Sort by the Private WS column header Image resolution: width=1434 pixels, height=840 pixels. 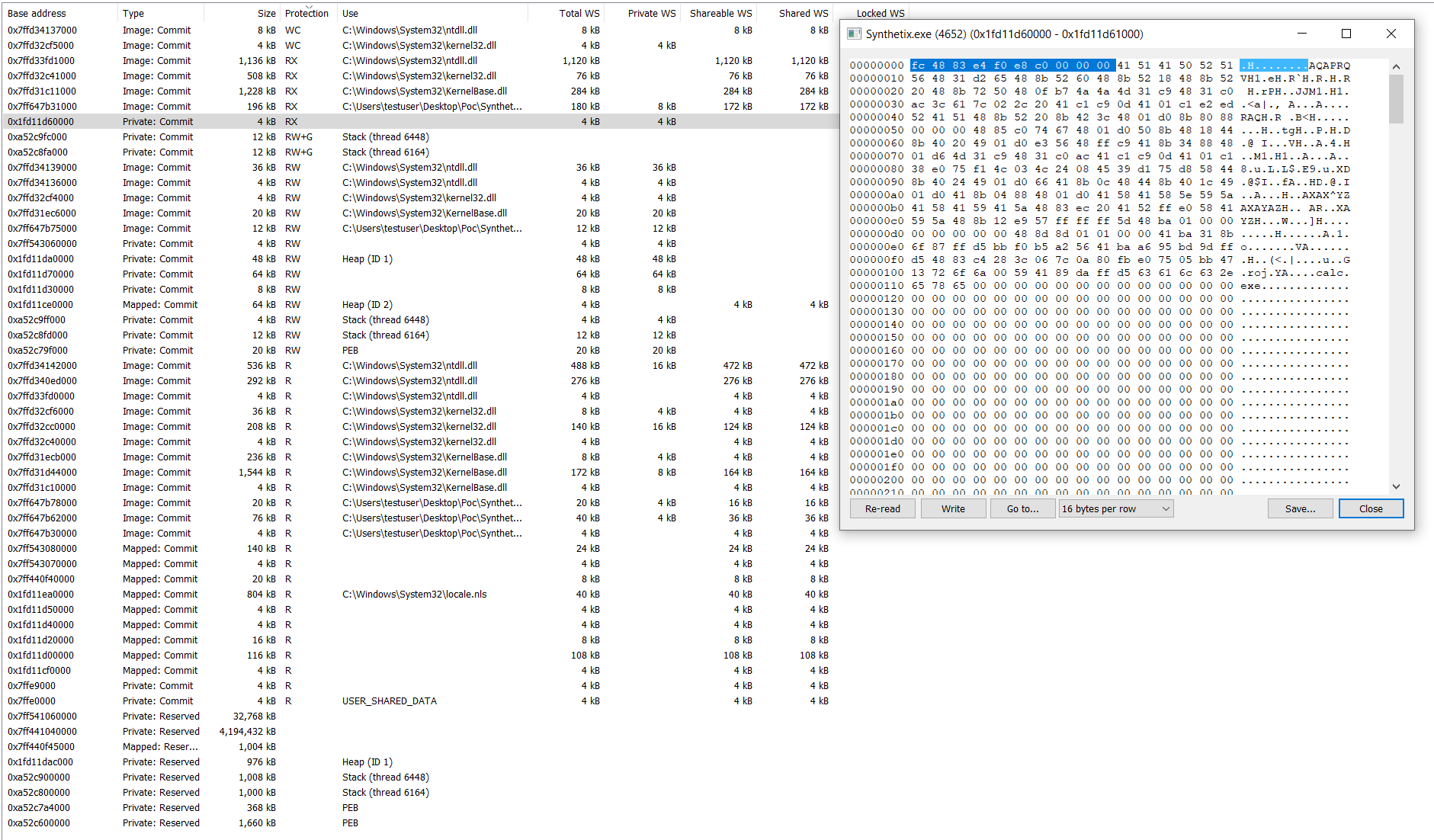tap(643, 13)
